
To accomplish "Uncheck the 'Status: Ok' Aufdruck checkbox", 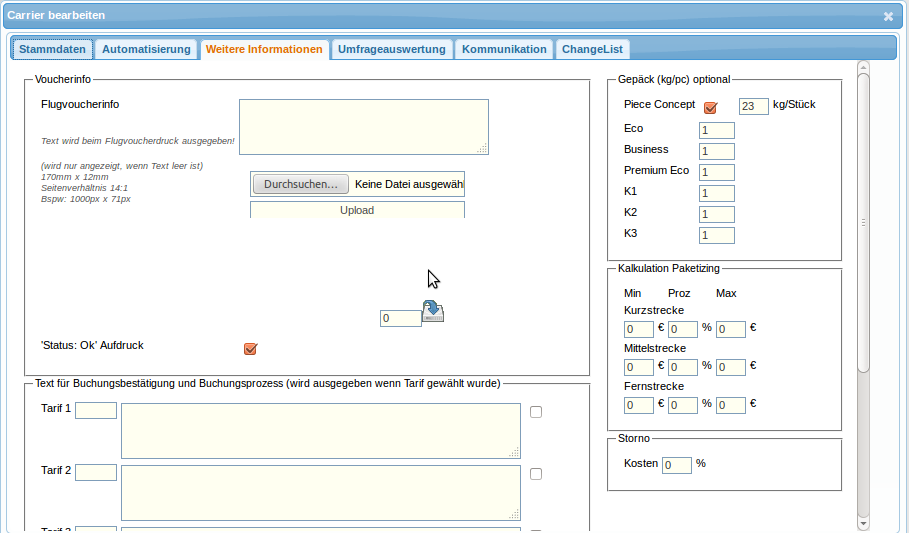I will point(251,348).
